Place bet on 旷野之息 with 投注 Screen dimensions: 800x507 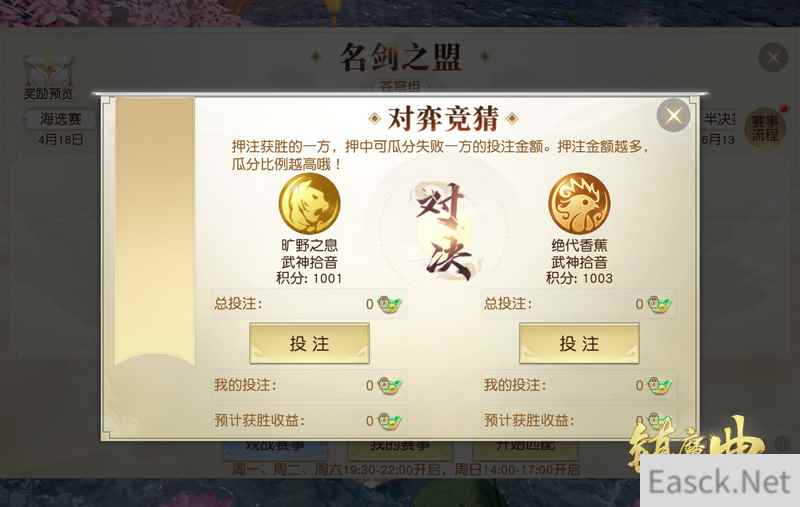309,343
